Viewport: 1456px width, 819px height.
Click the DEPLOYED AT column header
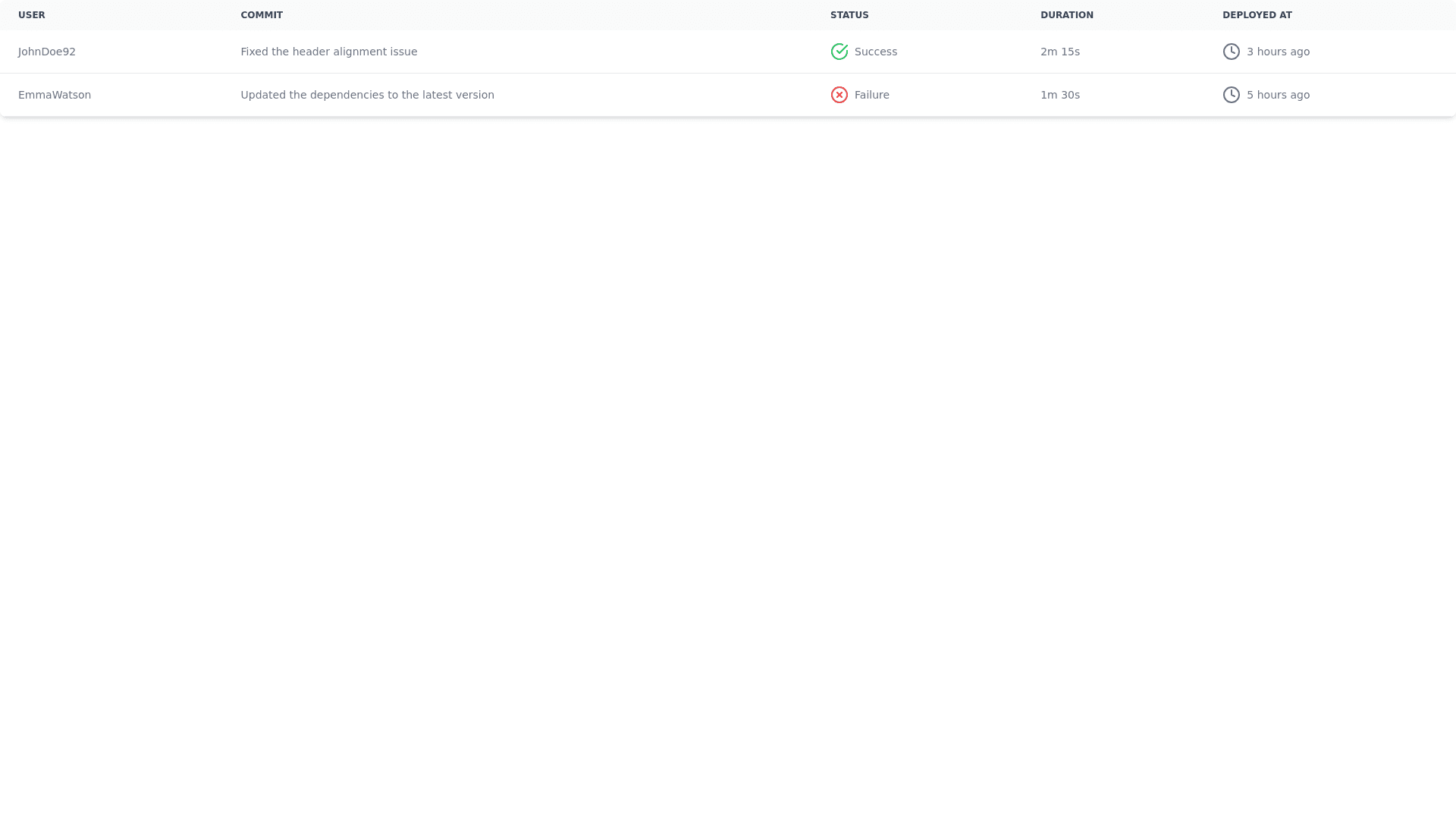point(1257,15)
